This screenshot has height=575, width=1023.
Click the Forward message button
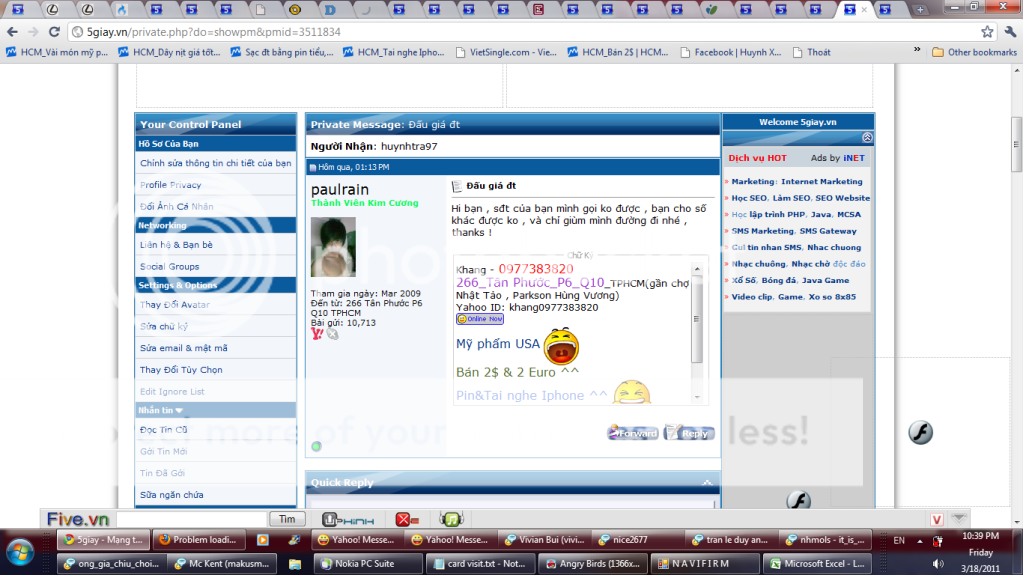coord(633,433)
